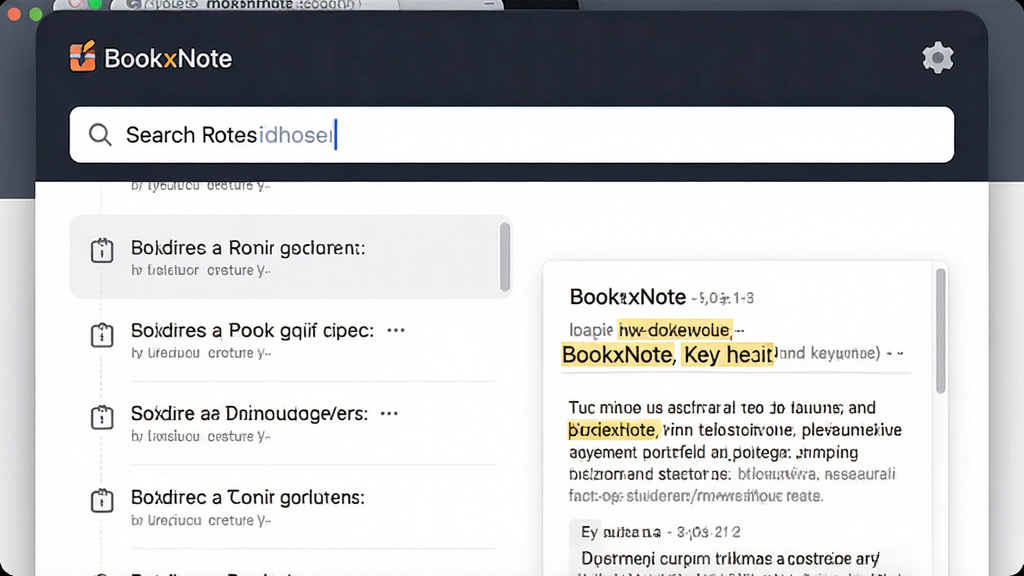Click the BookxNote app name in the header
The width and height of the screenshot is (1024, 576).
click(x=168, y=59)
